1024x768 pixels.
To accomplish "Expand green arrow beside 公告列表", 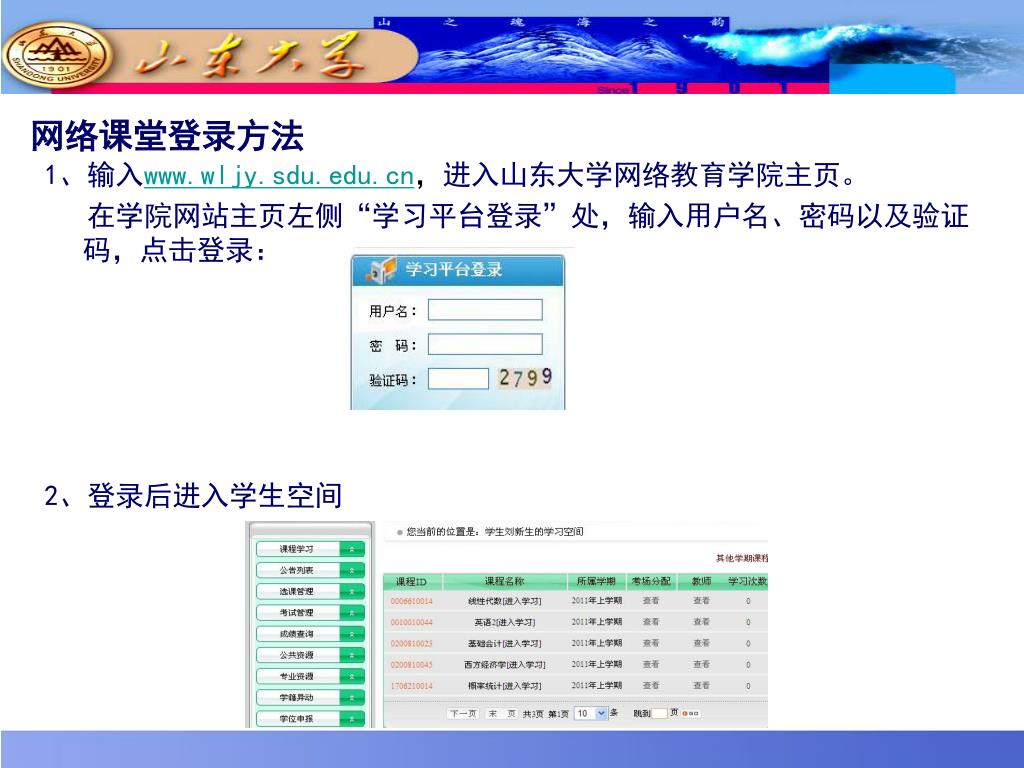I will pyautogui.click(x=352, y=570).
